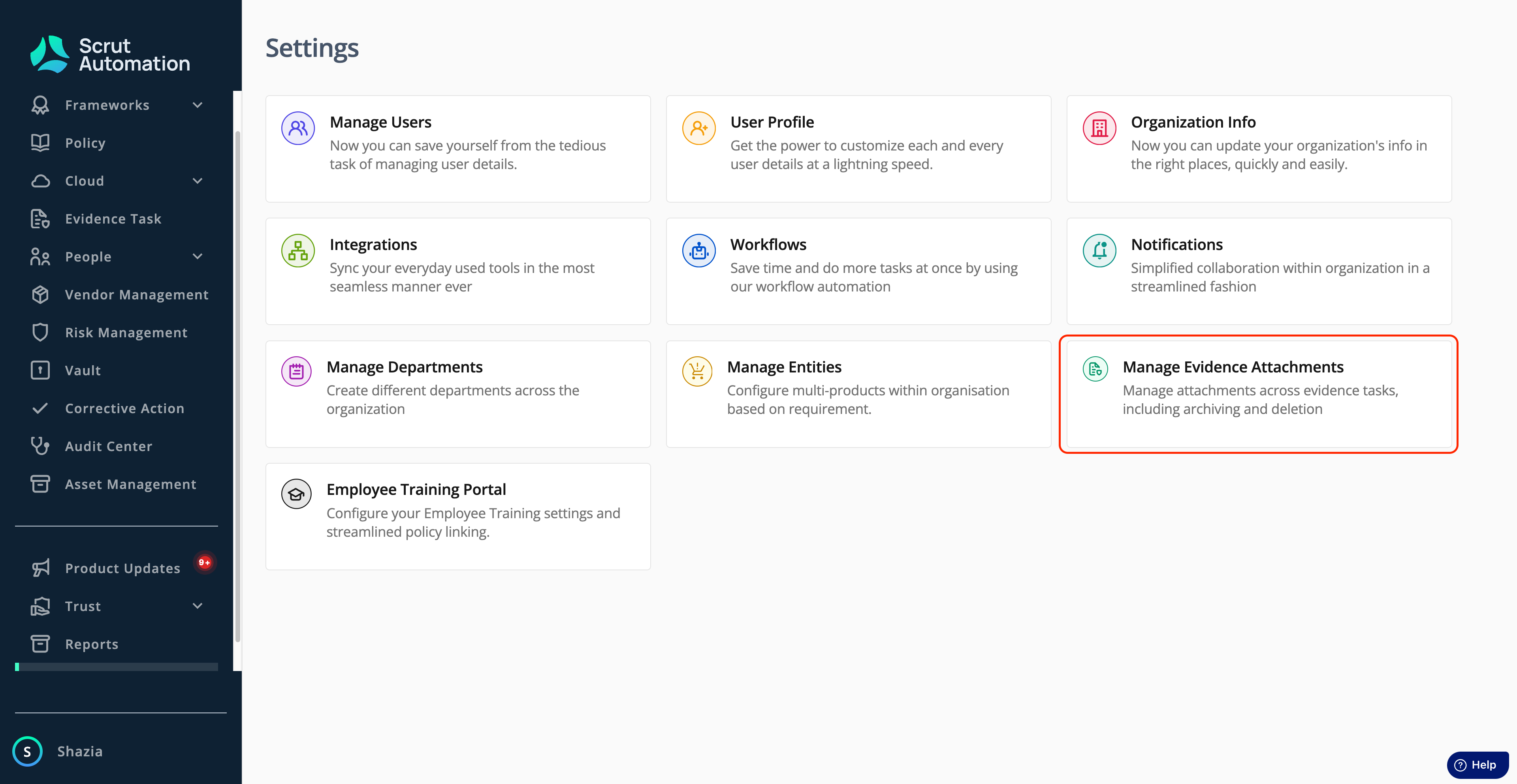The height and width of the screenshot is (784, 1517).
Task: Click the progress bar below Reports
Action: point(116,667)
